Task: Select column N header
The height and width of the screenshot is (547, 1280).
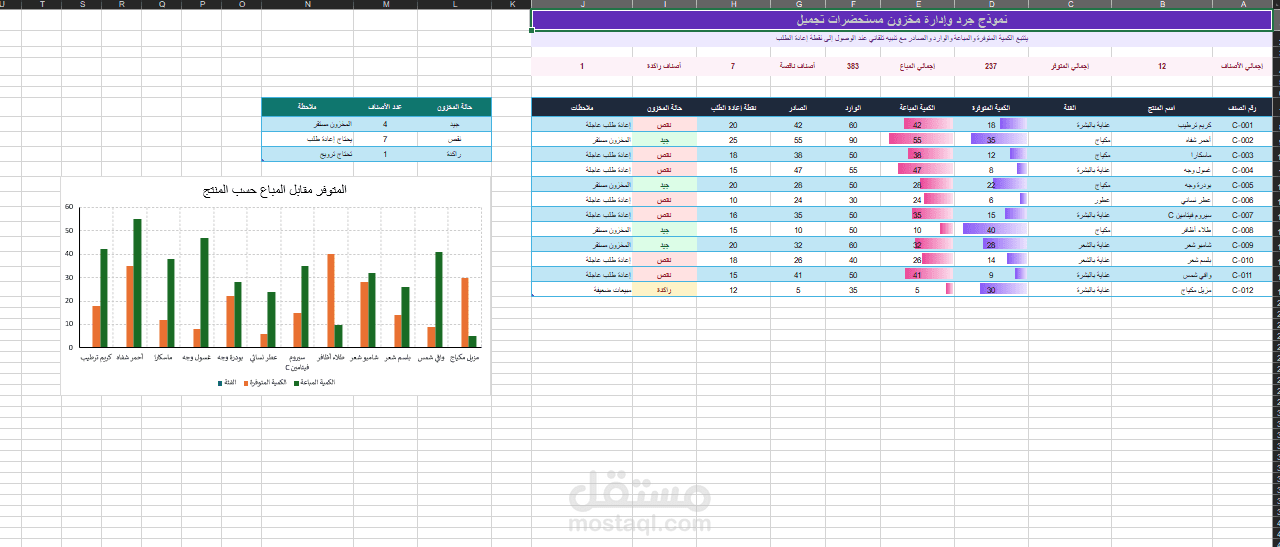Action: [307, 4]
